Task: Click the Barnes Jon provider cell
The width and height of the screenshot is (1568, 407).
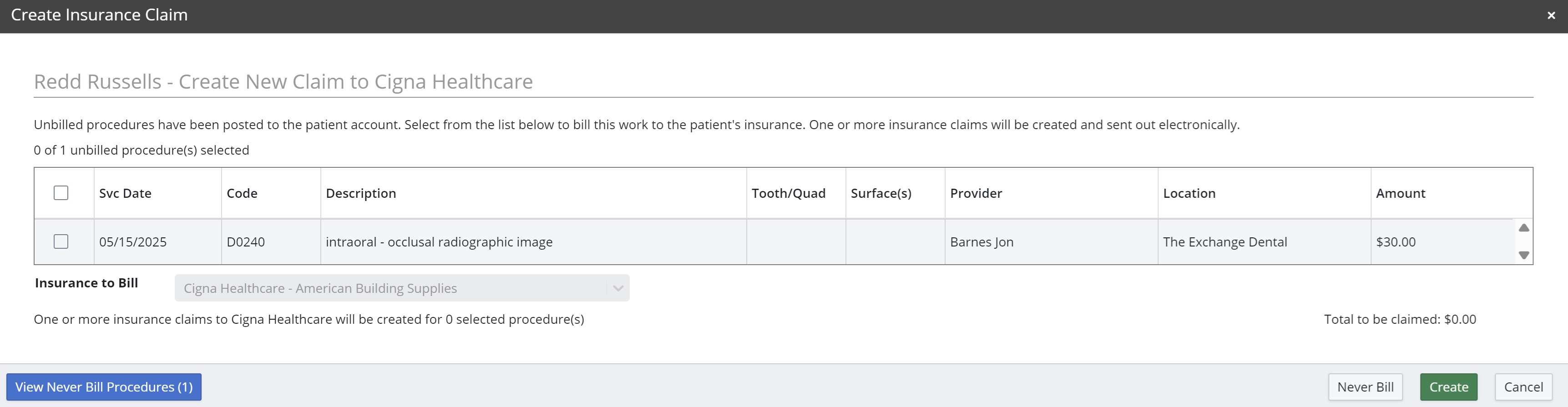Action: pos(981,242)
